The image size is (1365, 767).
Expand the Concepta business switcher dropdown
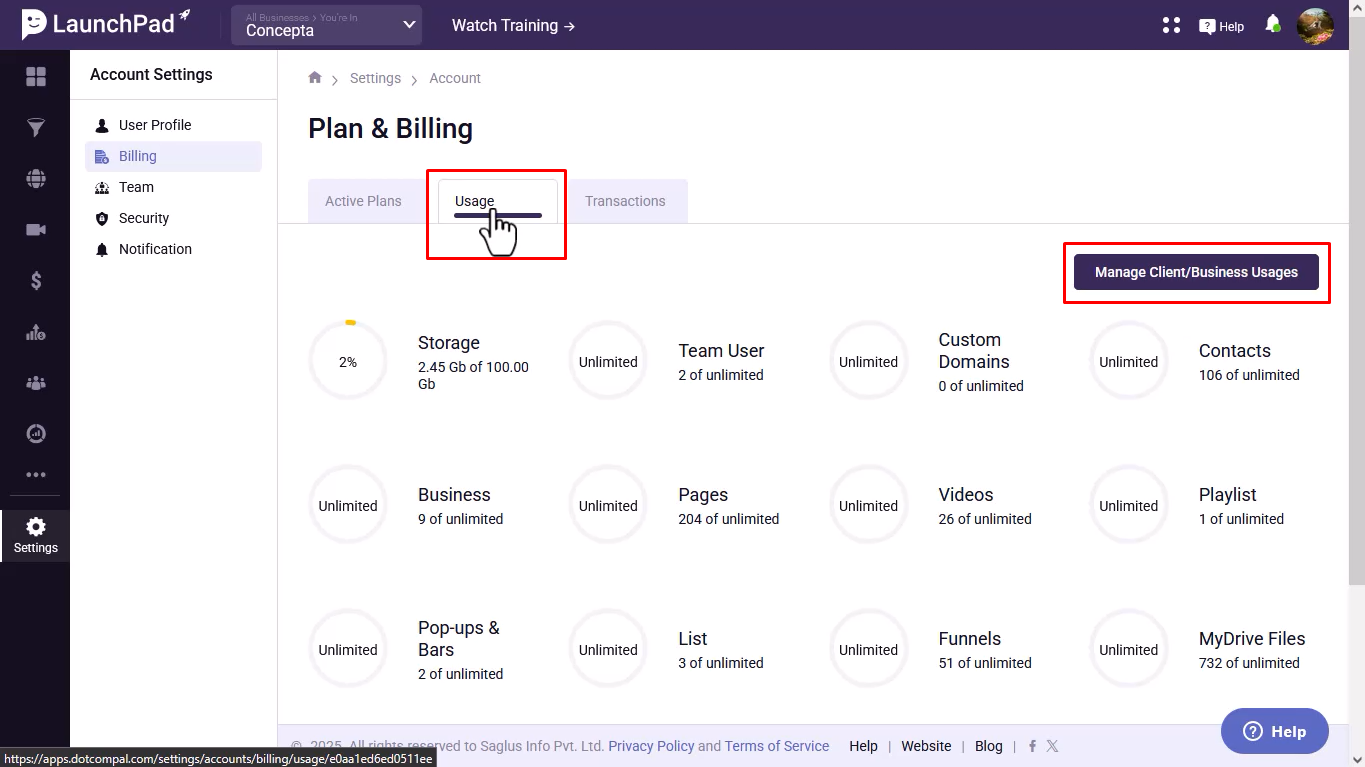(327, 25)
